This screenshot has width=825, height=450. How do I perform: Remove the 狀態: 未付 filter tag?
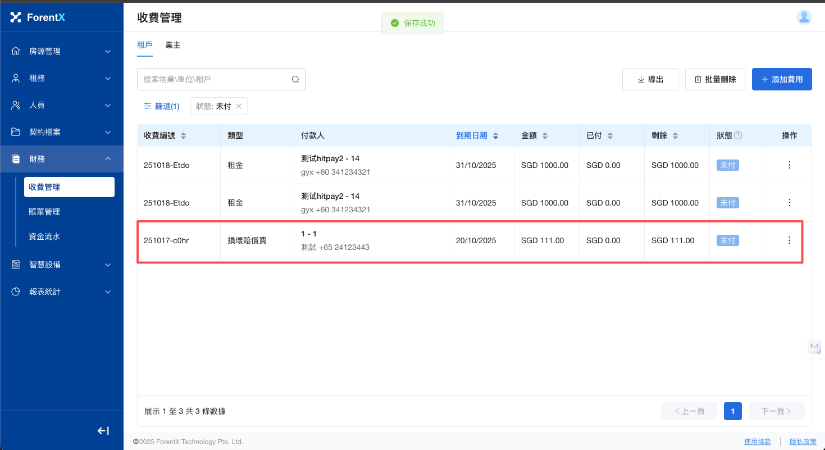pos(238,106)
